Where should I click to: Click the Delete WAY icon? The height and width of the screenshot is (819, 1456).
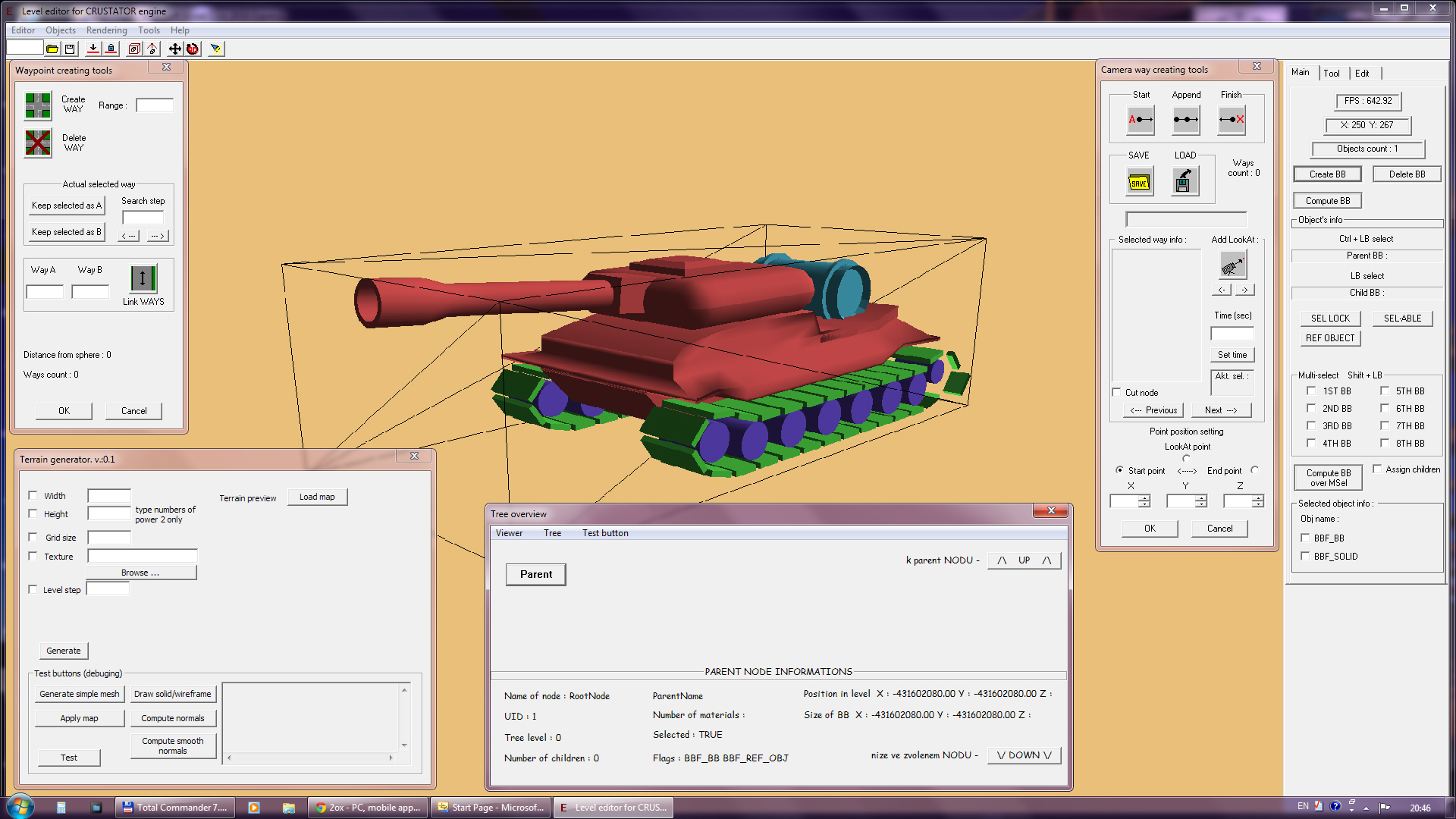38,143
